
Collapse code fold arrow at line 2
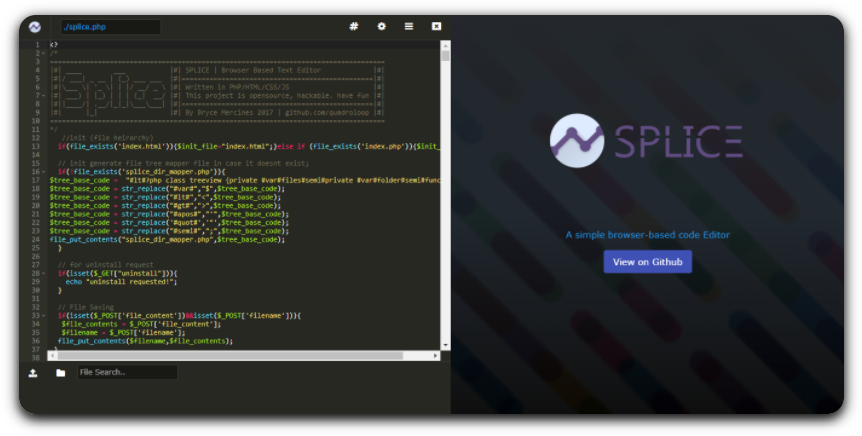point(44,53)
